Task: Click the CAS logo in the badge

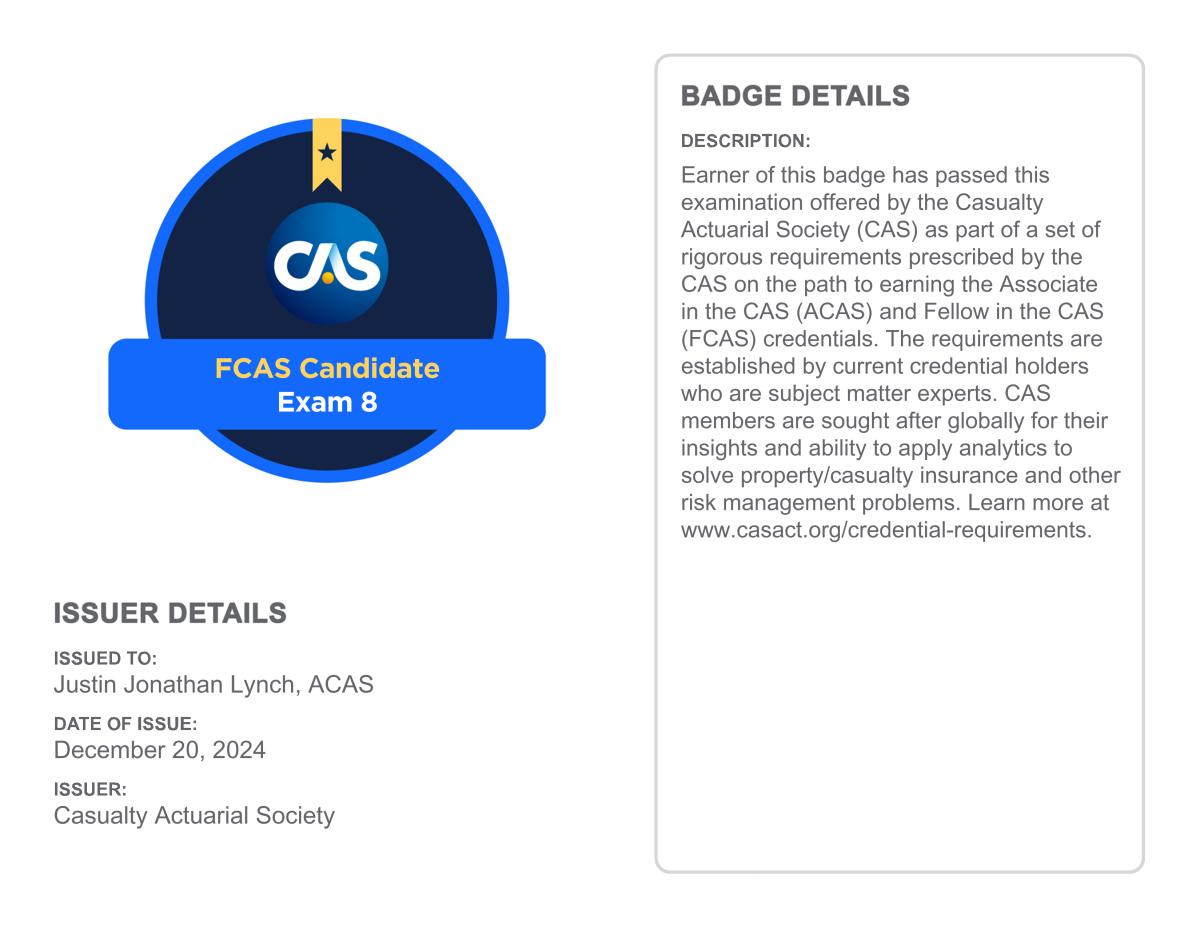Action: click(x=327, y=263)
